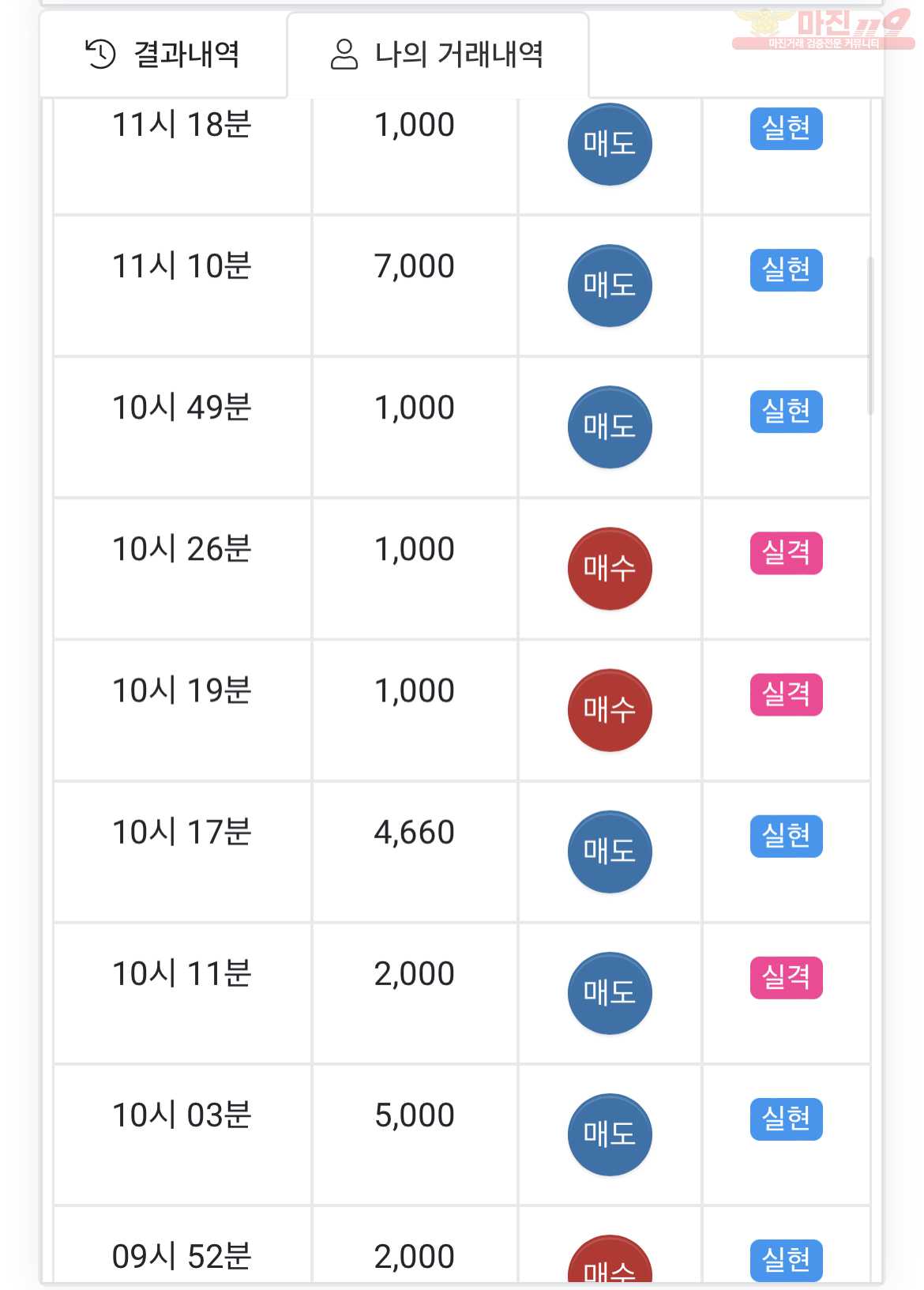Click the history clock icon
The height and width of the screenshot is (1290, 924).
pyautogui.click(x=100, y=54)
